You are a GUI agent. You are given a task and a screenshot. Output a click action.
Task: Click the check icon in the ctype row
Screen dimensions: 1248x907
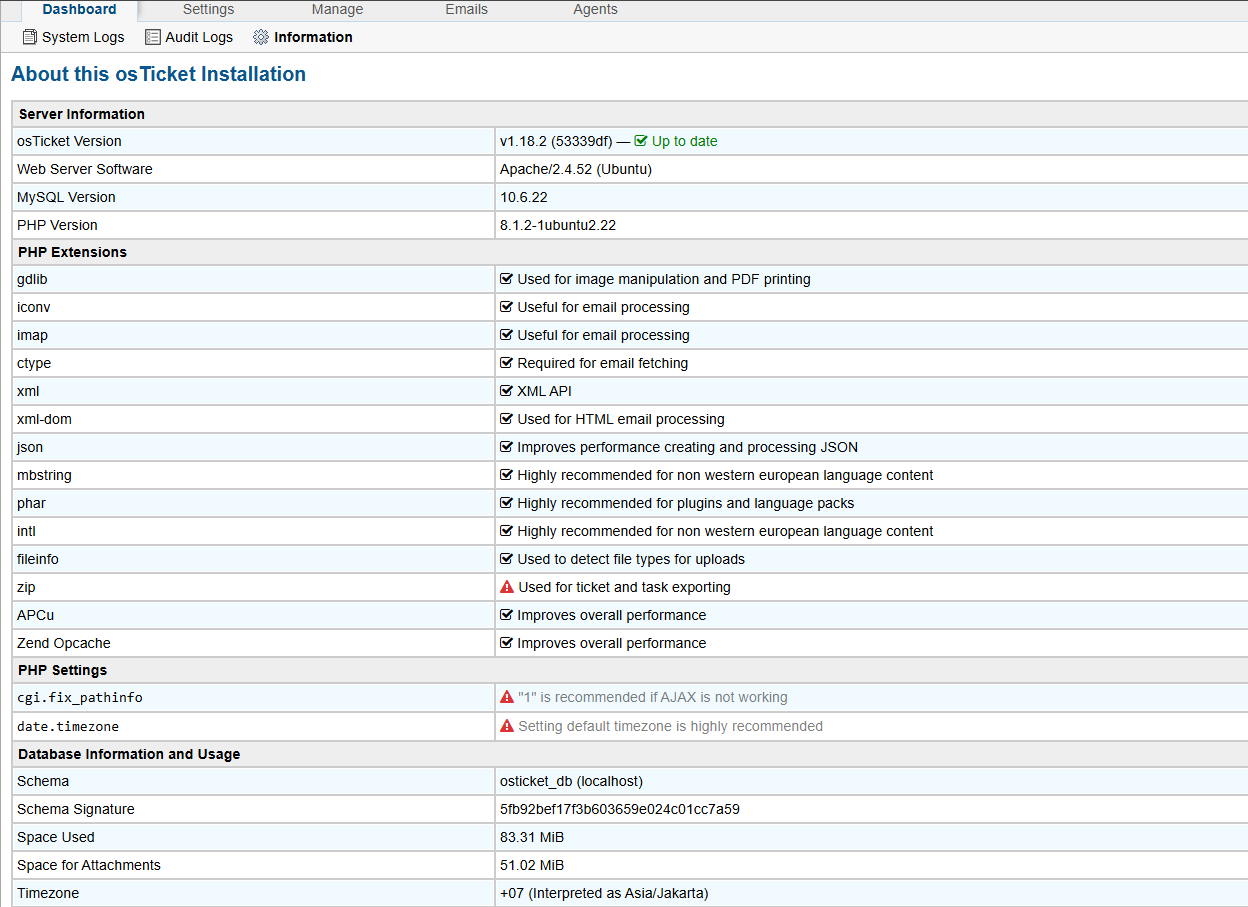506,363
